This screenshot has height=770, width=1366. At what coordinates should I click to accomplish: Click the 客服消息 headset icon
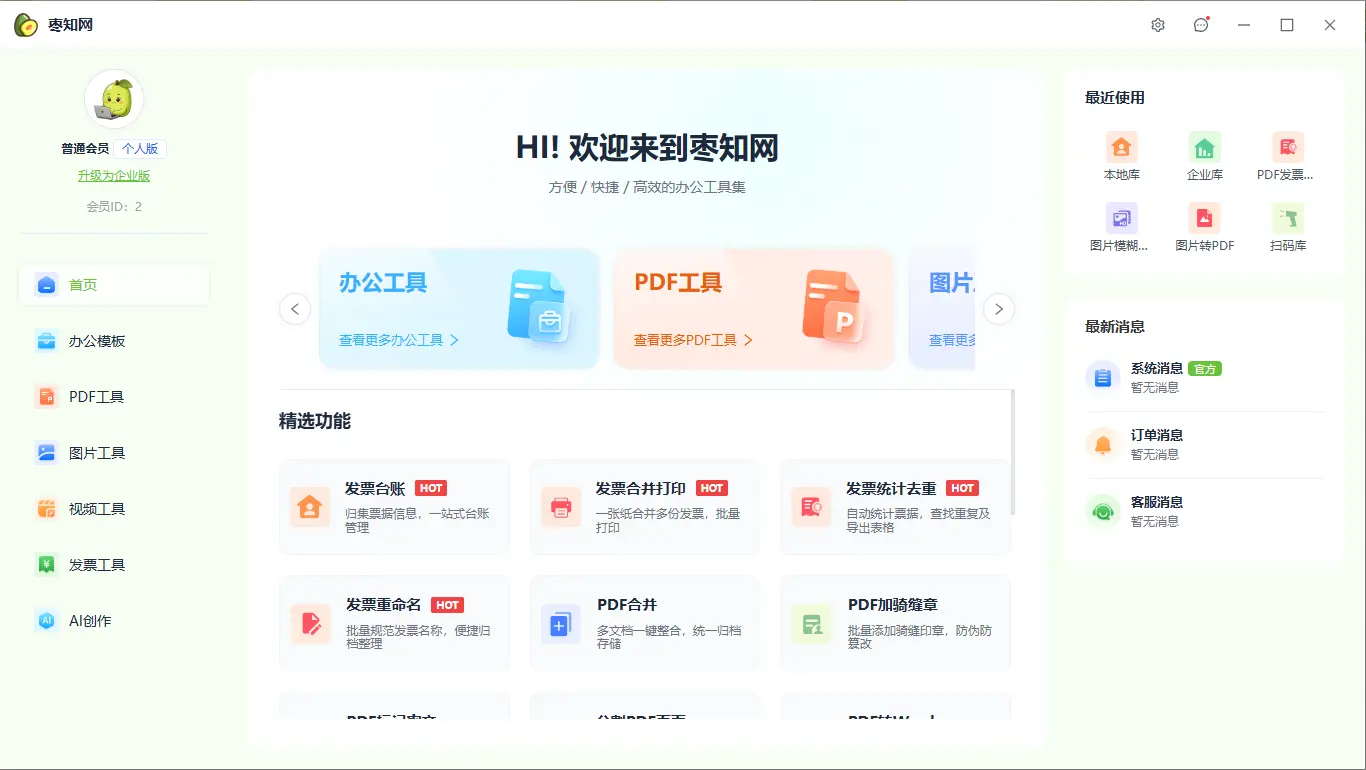[1103, 511]
